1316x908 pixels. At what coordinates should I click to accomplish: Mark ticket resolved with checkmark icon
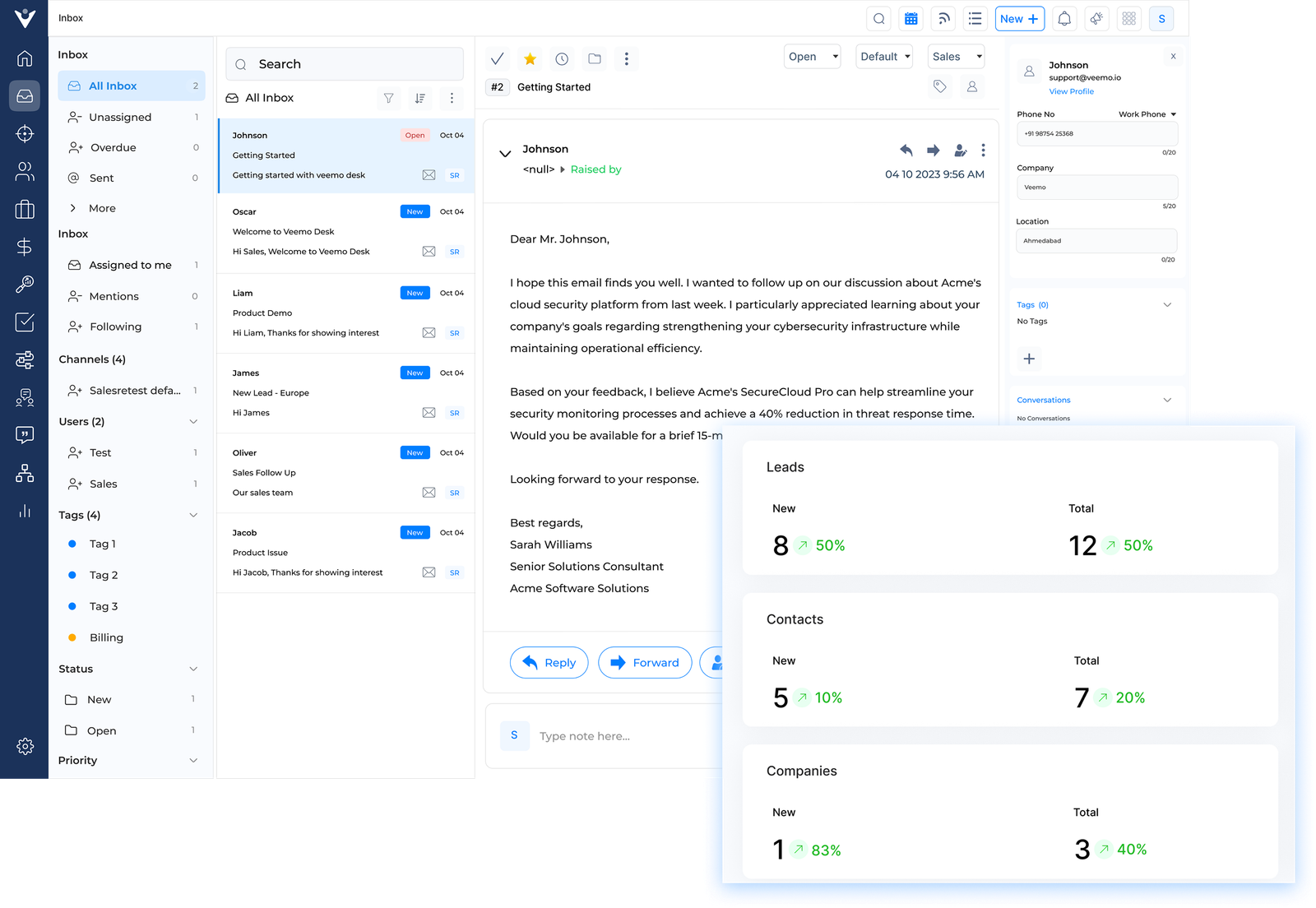tap(497, 58)
